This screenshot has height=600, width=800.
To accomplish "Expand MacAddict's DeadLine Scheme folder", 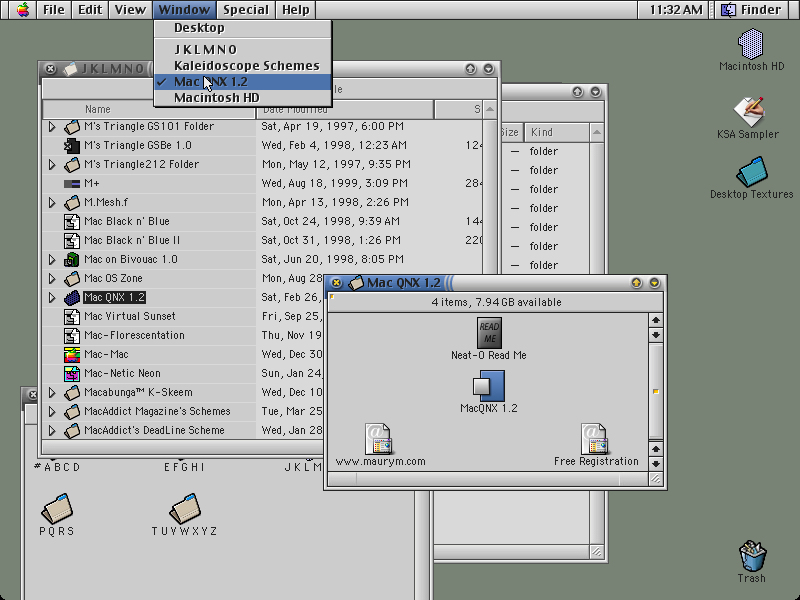I will (52, 431).
